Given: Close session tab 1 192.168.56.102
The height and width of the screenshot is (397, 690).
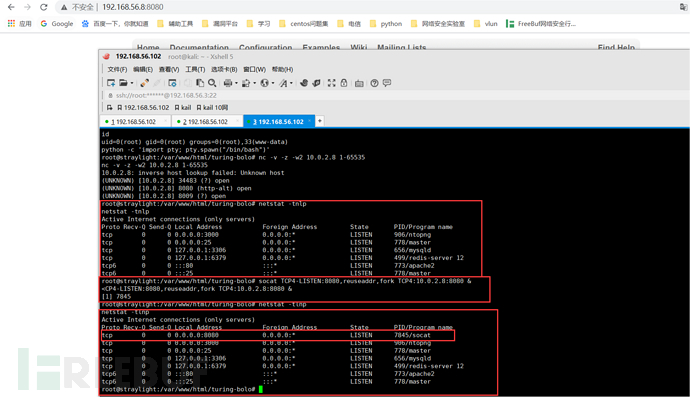Looking at the screenshot, I should click(x=165, y=121).
